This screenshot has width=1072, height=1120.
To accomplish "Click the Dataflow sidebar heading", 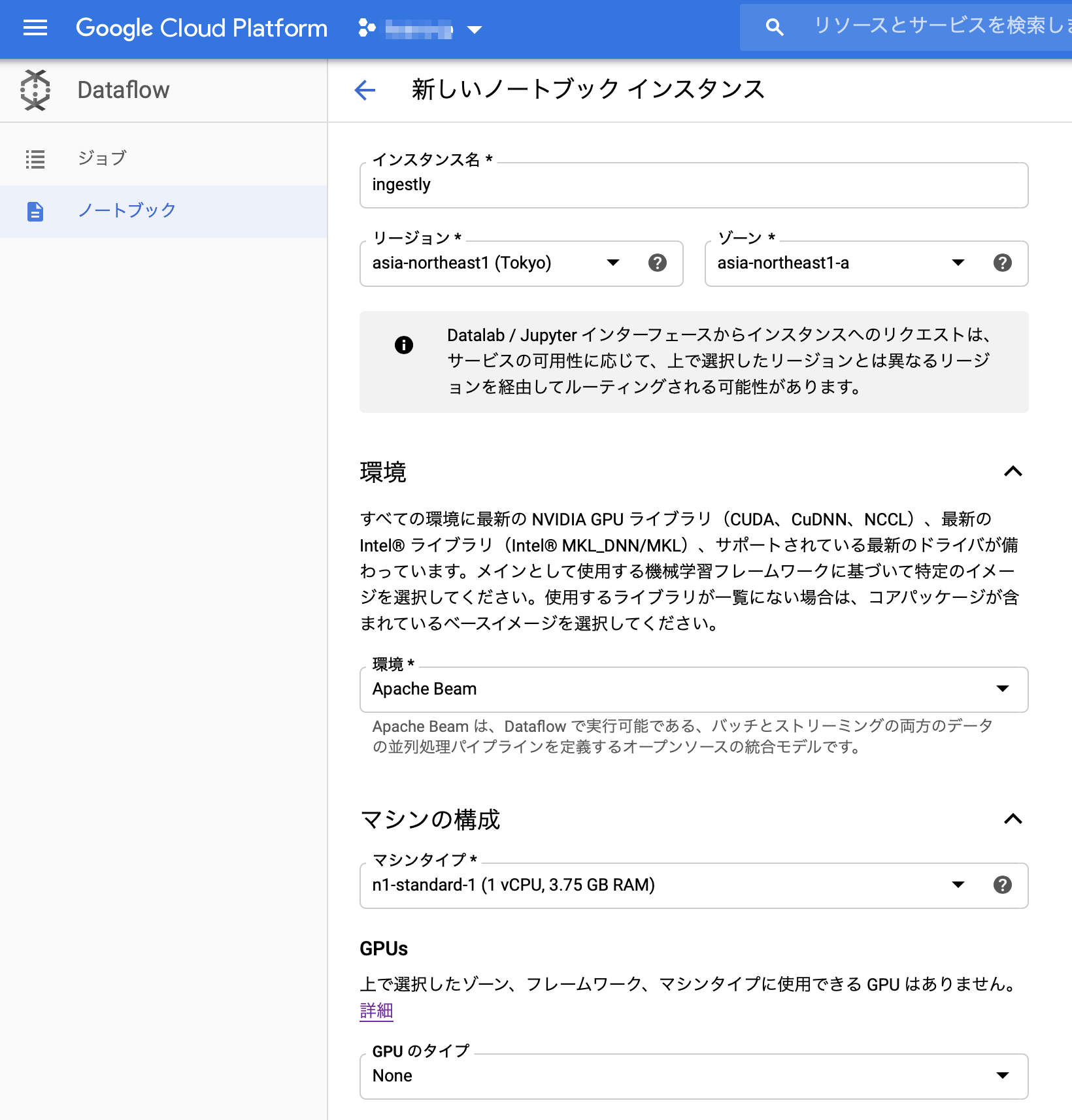I will tap(124, 90).
